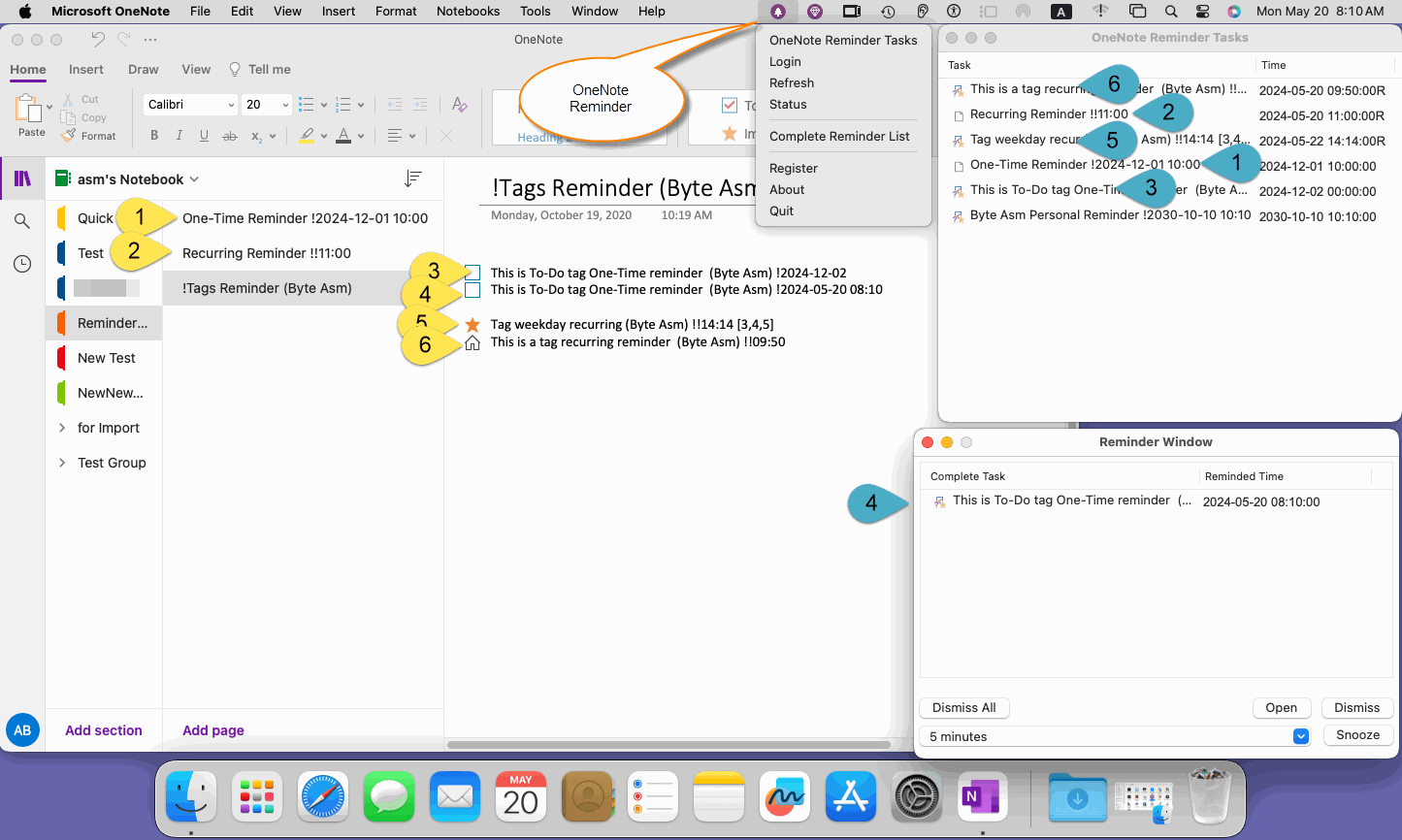Click the sort pages icon
1402x840 pixels.
click(x=413, y=178)
